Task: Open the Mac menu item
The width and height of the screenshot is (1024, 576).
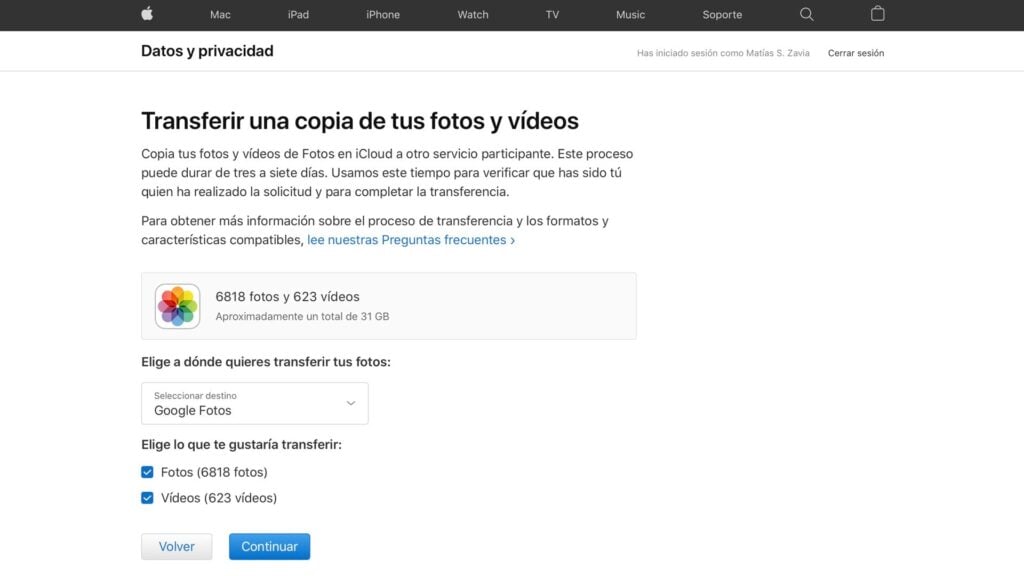Action: click(220, 15)
